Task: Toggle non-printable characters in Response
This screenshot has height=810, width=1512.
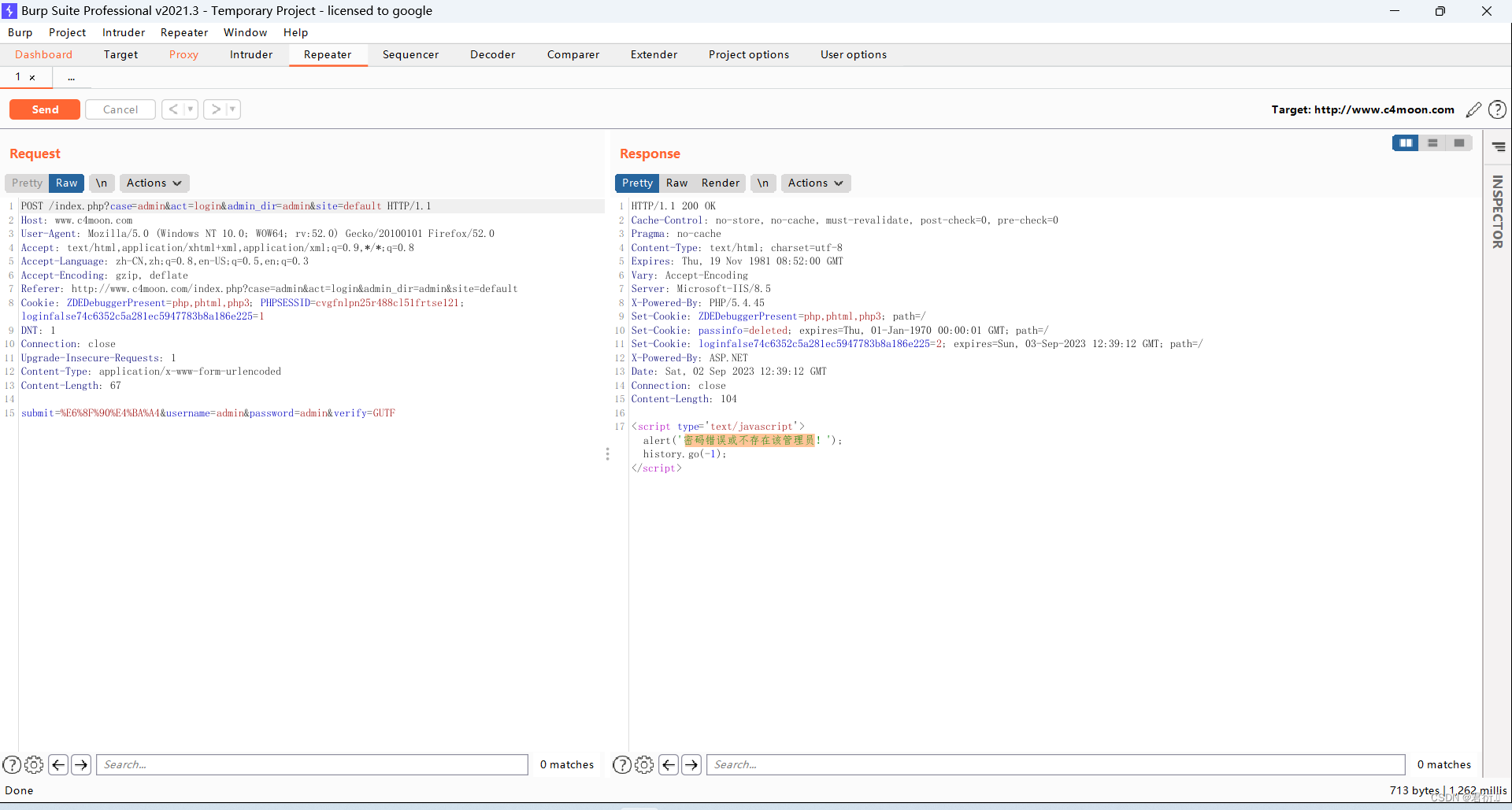Action: [763, 183]
